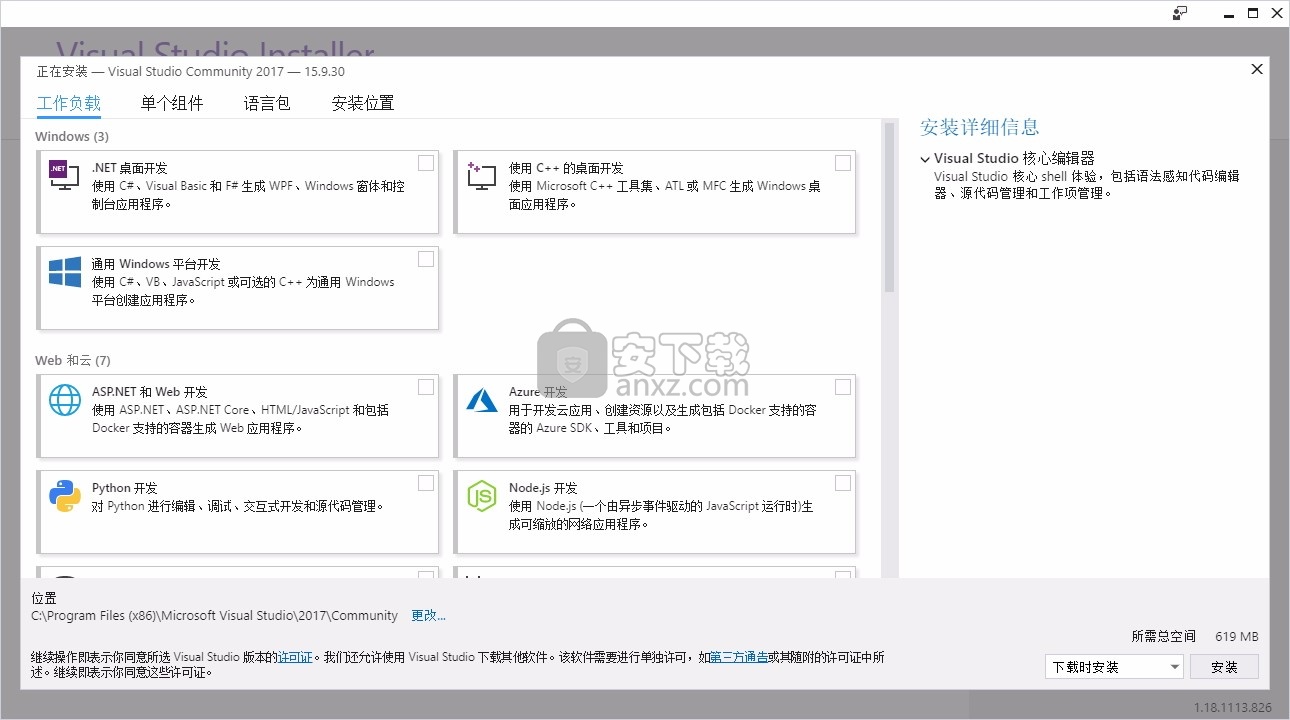Click the 安装 button
Viewport: 1290px width, 720px height.
tap(1224, 667)
